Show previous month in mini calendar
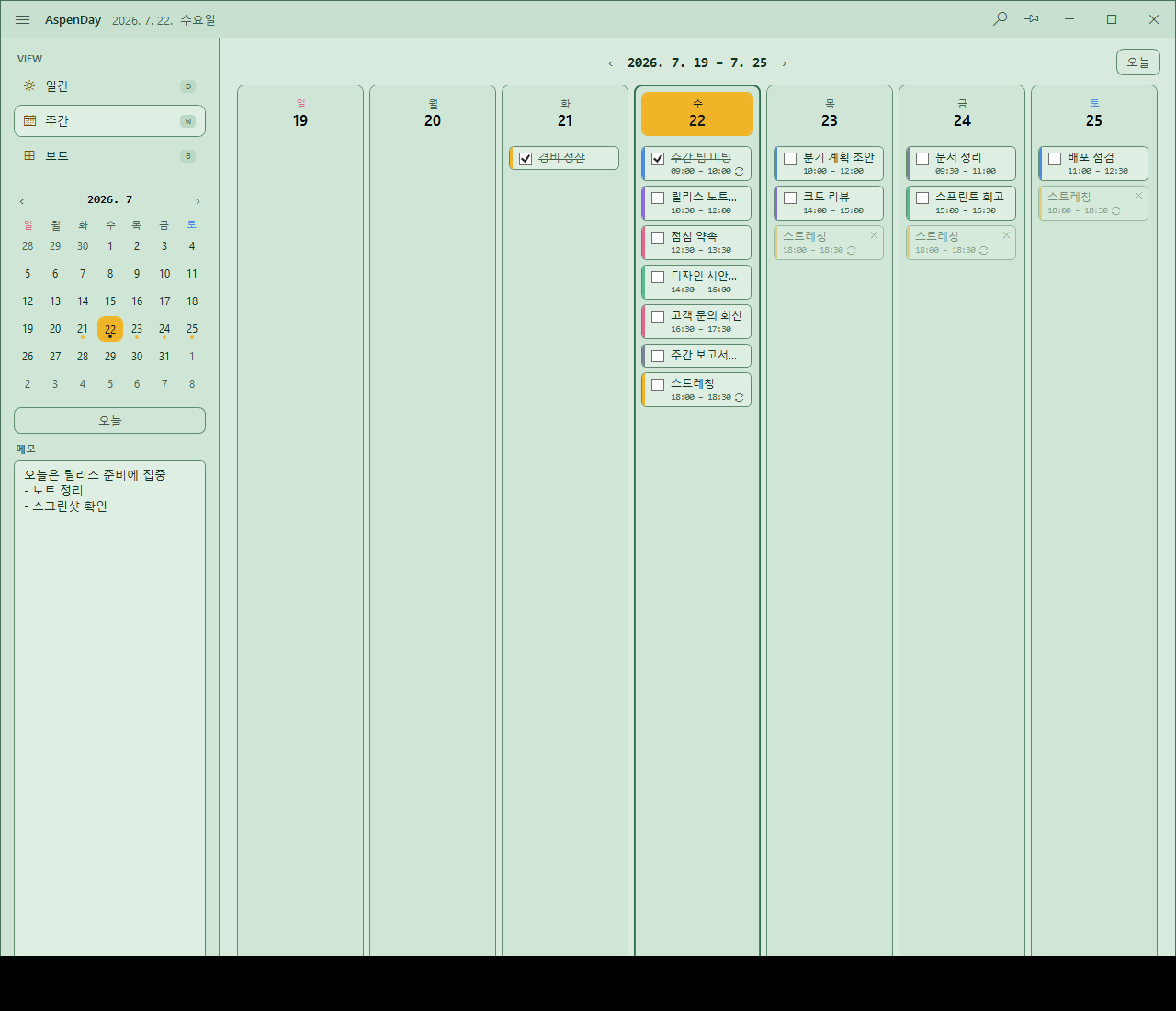Screen dimensions: 1176x1011 pos(22,201)
